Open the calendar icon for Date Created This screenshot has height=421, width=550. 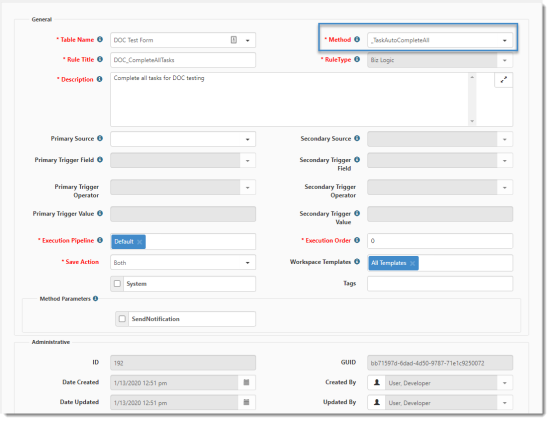pyautogui.click(x=246, y=382)
